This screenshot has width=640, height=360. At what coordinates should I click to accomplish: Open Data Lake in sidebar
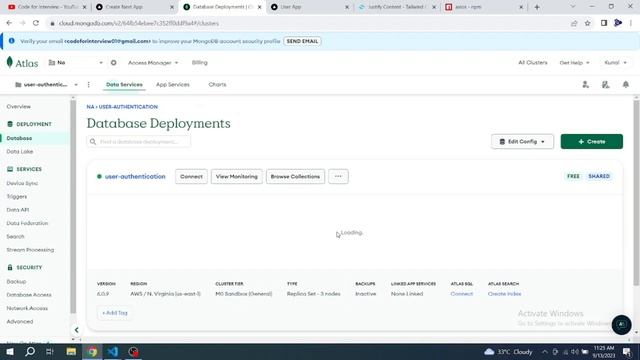pos(20,151)
